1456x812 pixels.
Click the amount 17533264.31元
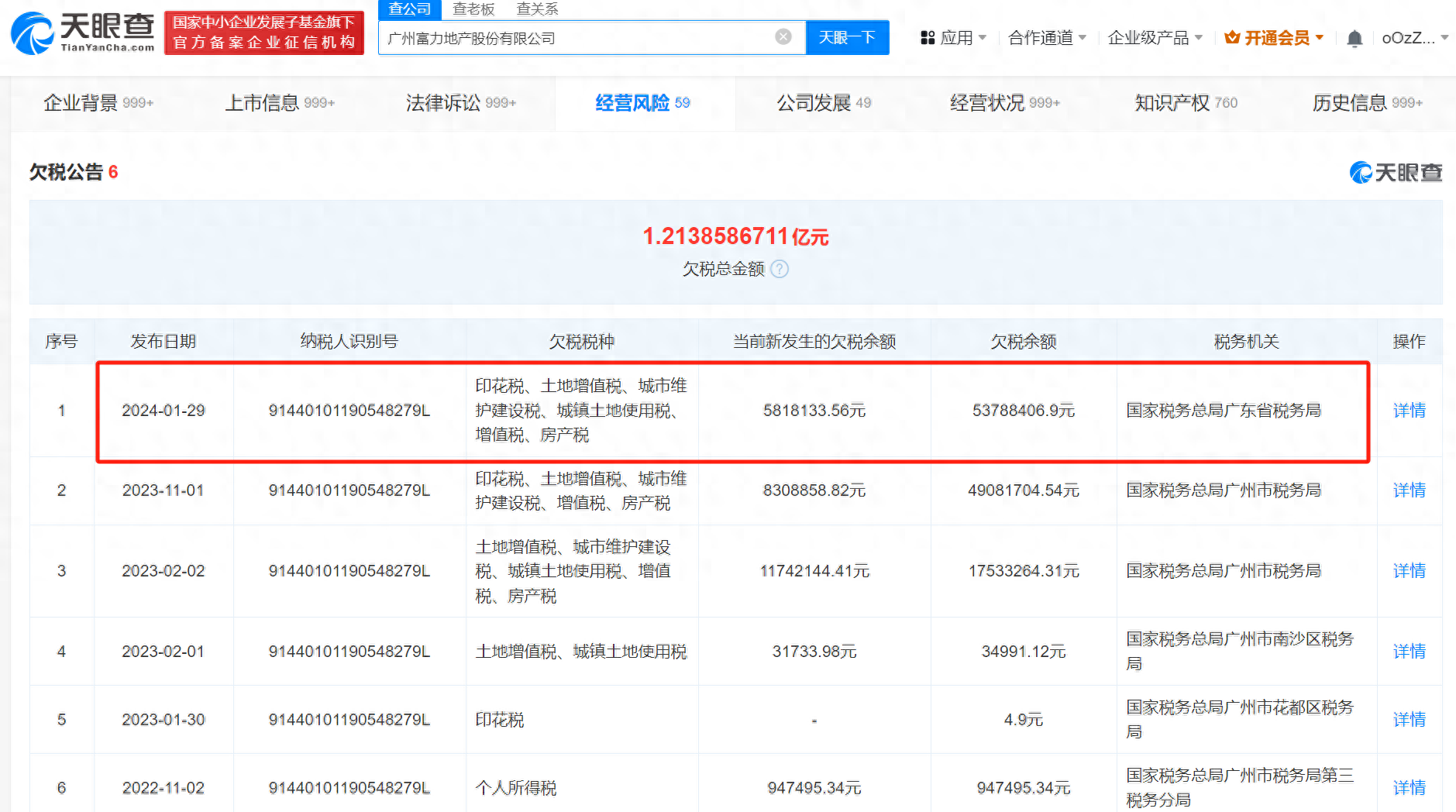click(1024, 571)
